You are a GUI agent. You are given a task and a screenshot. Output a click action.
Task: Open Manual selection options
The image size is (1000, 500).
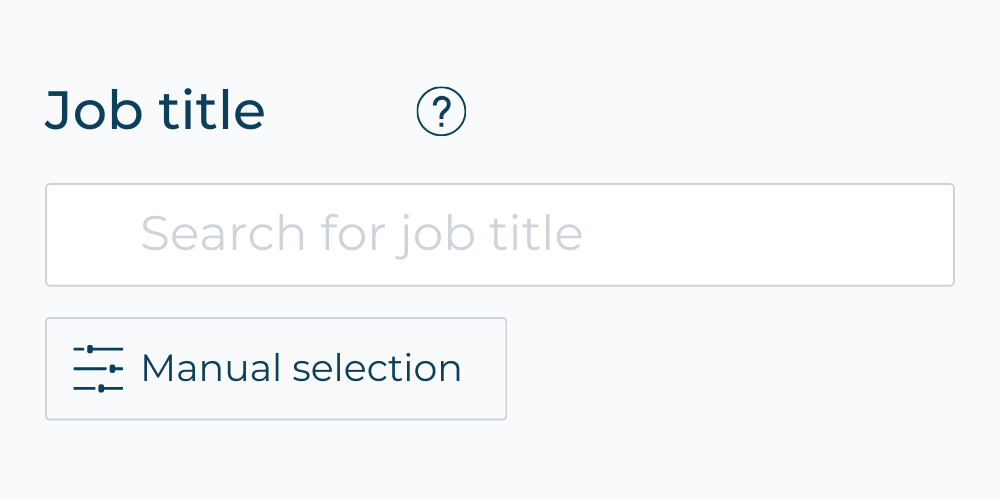[x=276, y=369]
